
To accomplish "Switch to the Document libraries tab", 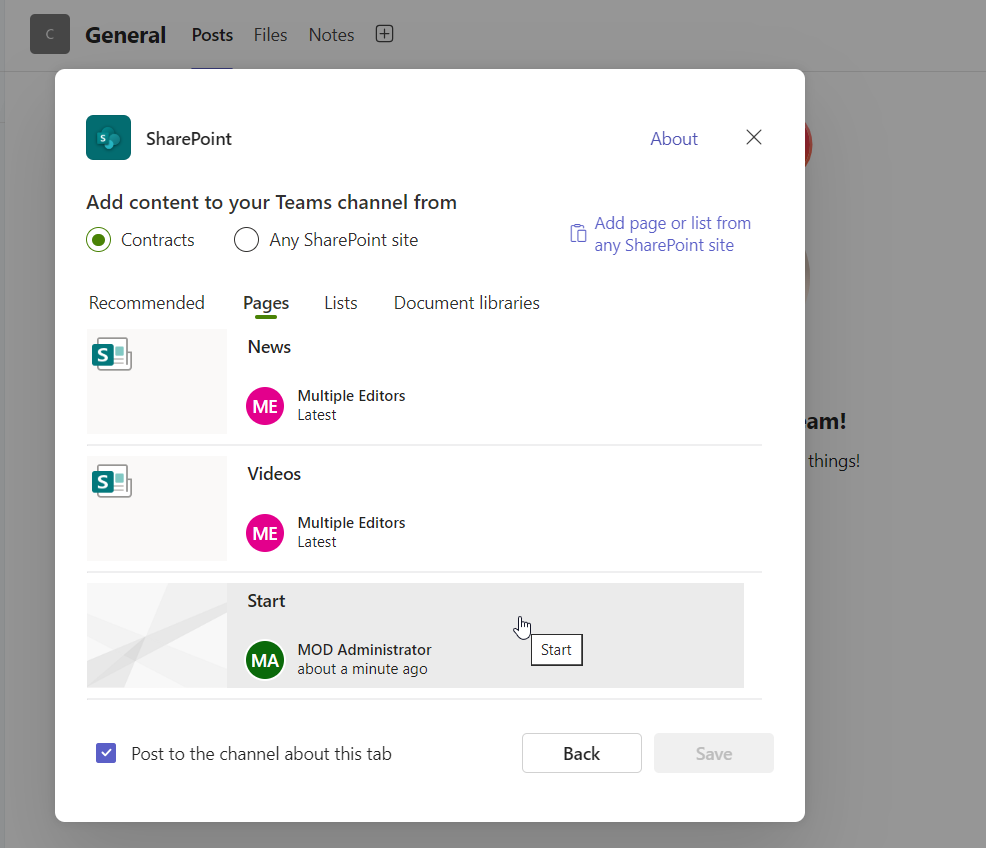I will point(466,302).
